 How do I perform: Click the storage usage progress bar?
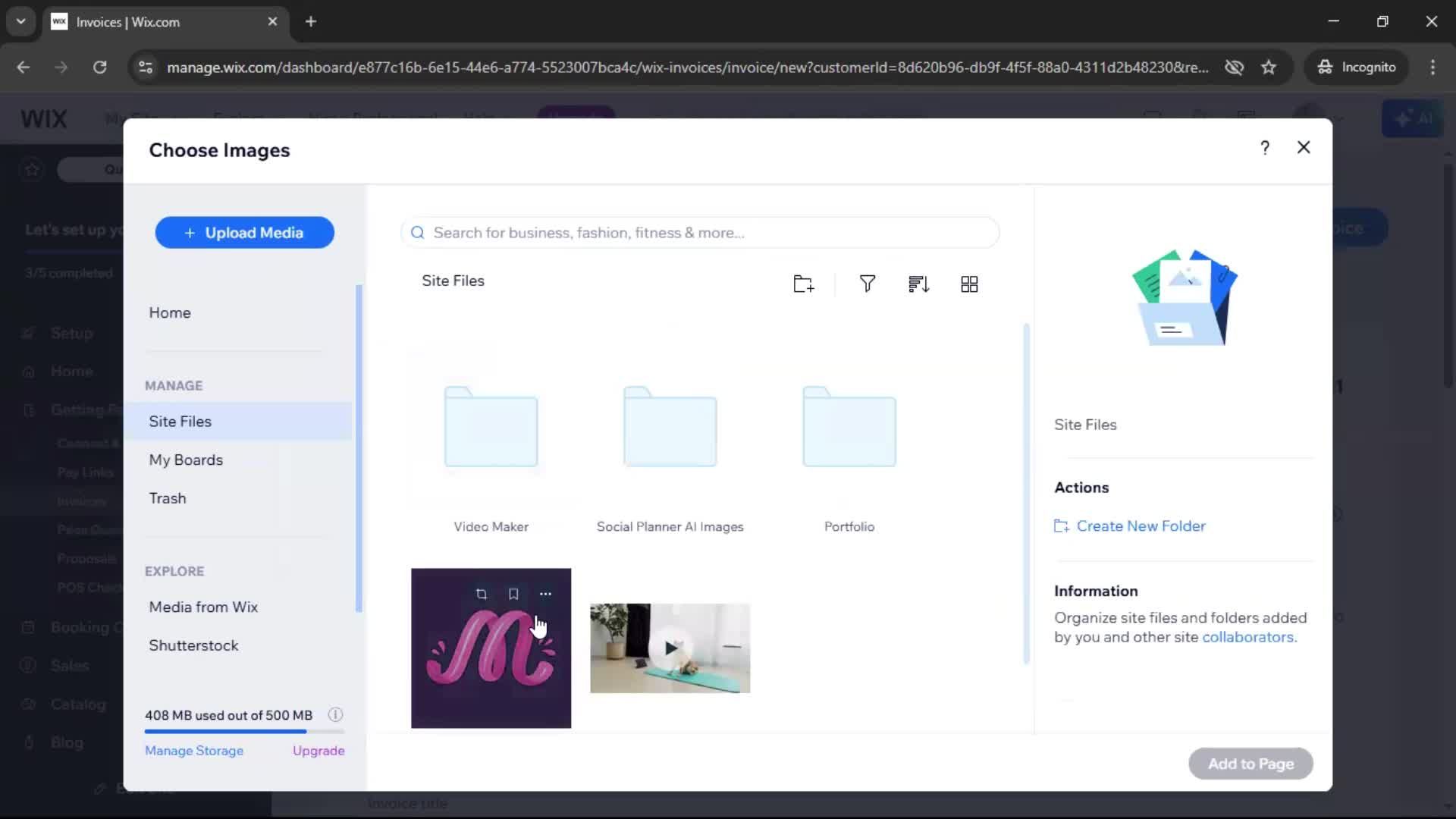(x=244, y=732)
